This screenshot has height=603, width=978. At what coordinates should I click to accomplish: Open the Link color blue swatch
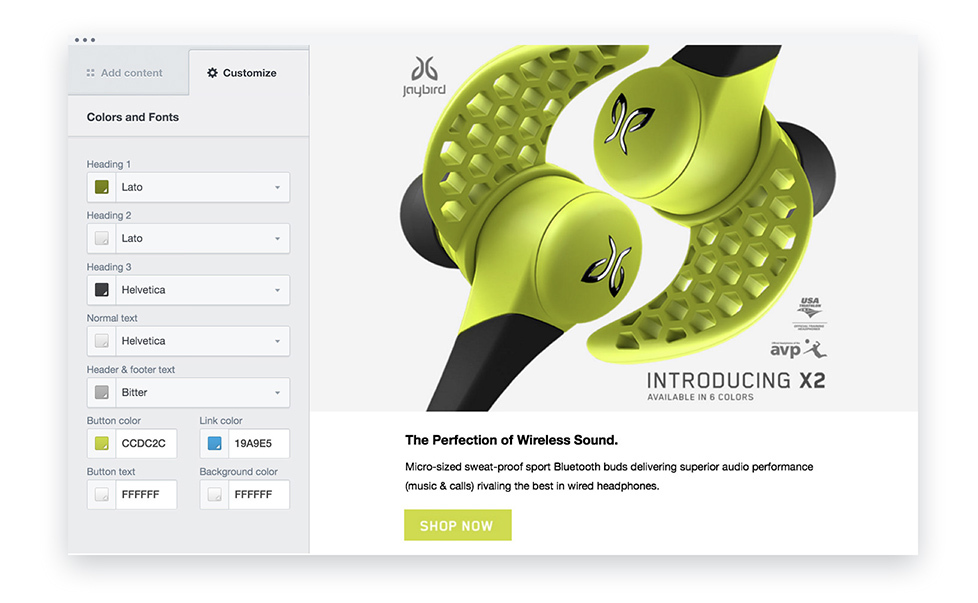coord(215,443)
